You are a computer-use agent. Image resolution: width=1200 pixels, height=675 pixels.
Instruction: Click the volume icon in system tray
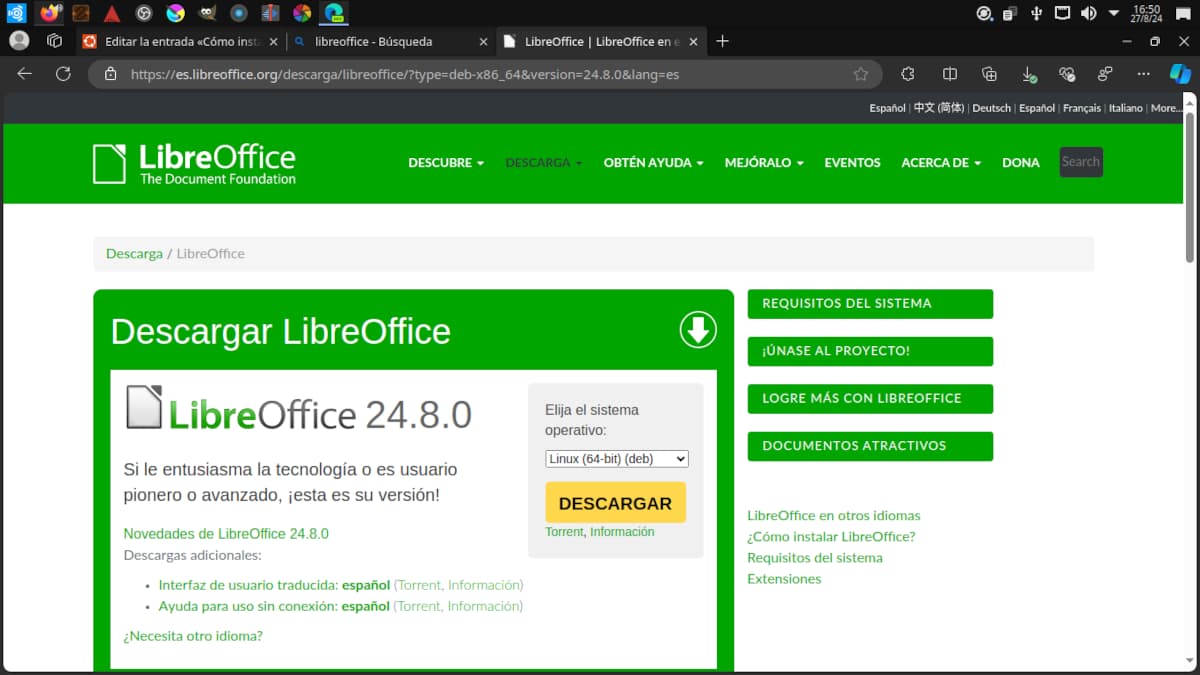pyautogui.click(x=1088, y=13)
